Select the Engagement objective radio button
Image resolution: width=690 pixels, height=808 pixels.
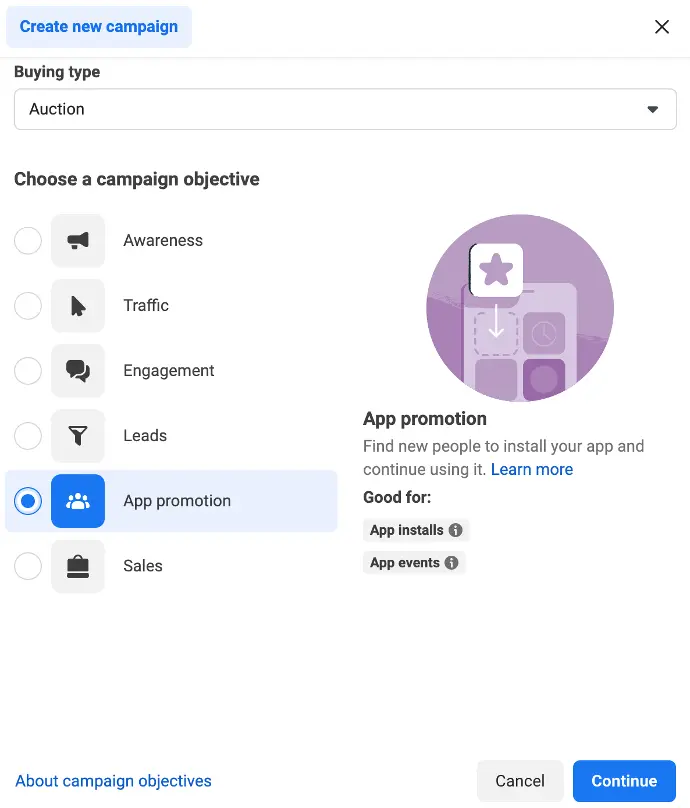pos(28,371)
